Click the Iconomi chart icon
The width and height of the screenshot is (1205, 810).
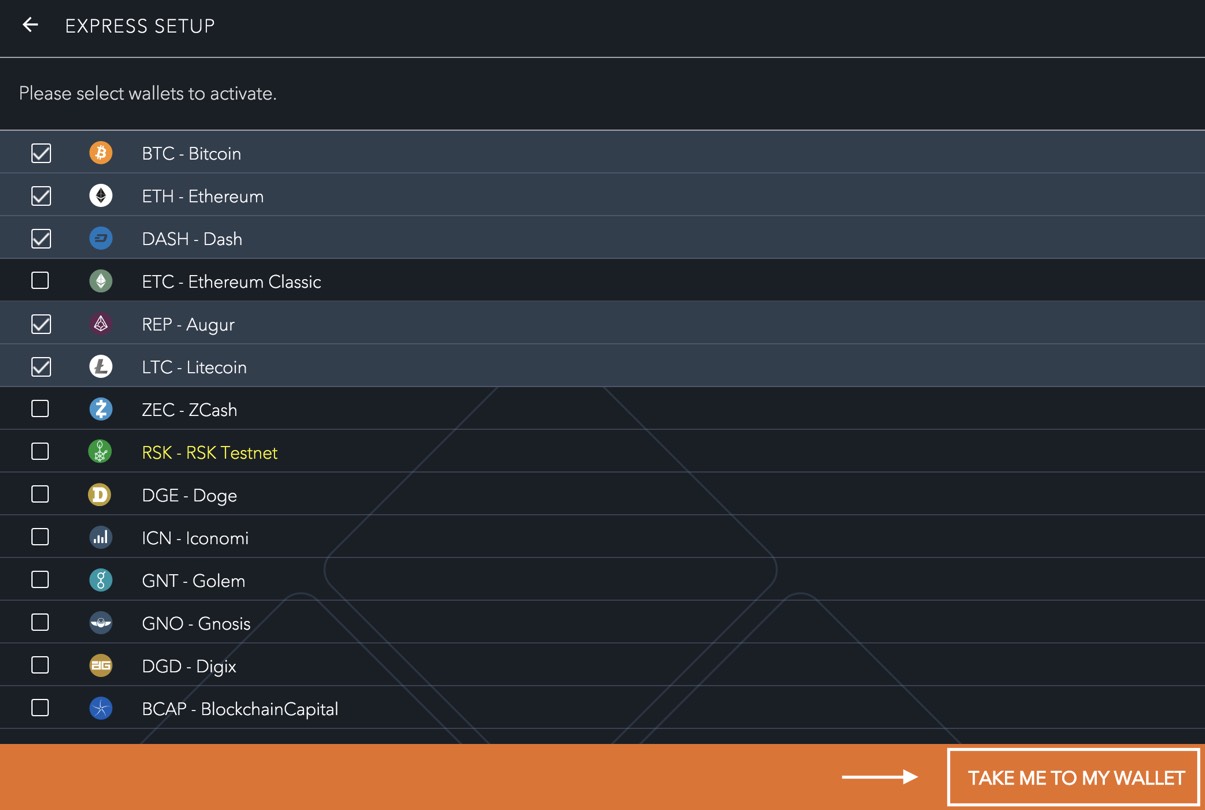101,537
